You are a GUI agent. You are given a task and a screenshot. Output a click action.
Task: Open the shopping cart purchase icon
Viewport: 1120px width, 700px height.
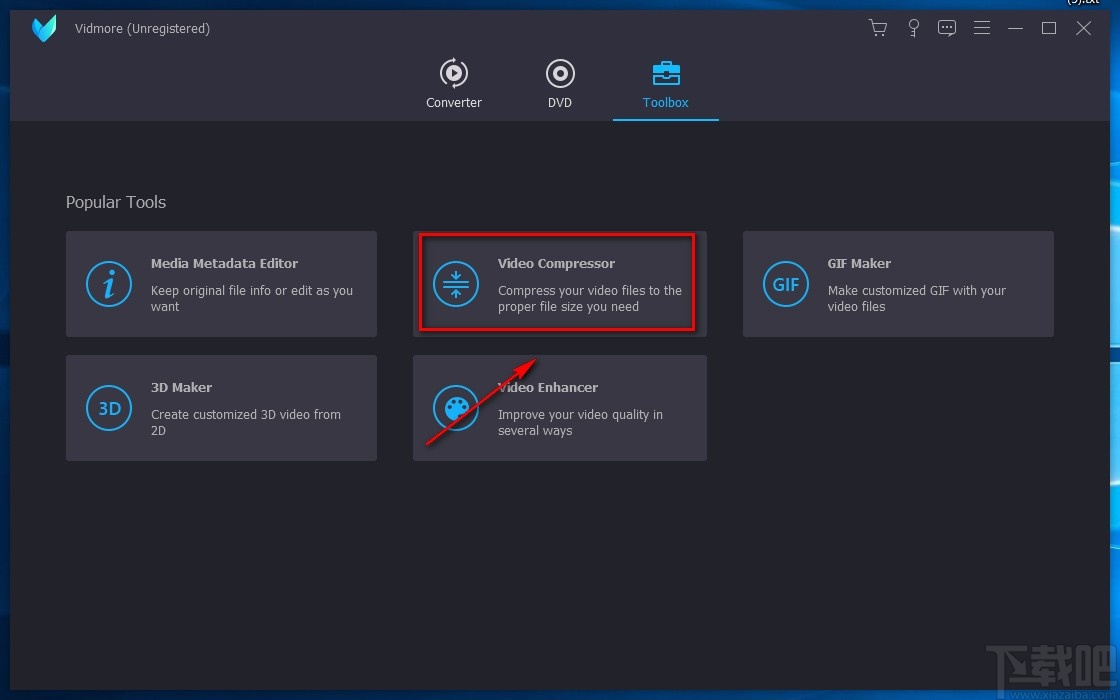878,29
